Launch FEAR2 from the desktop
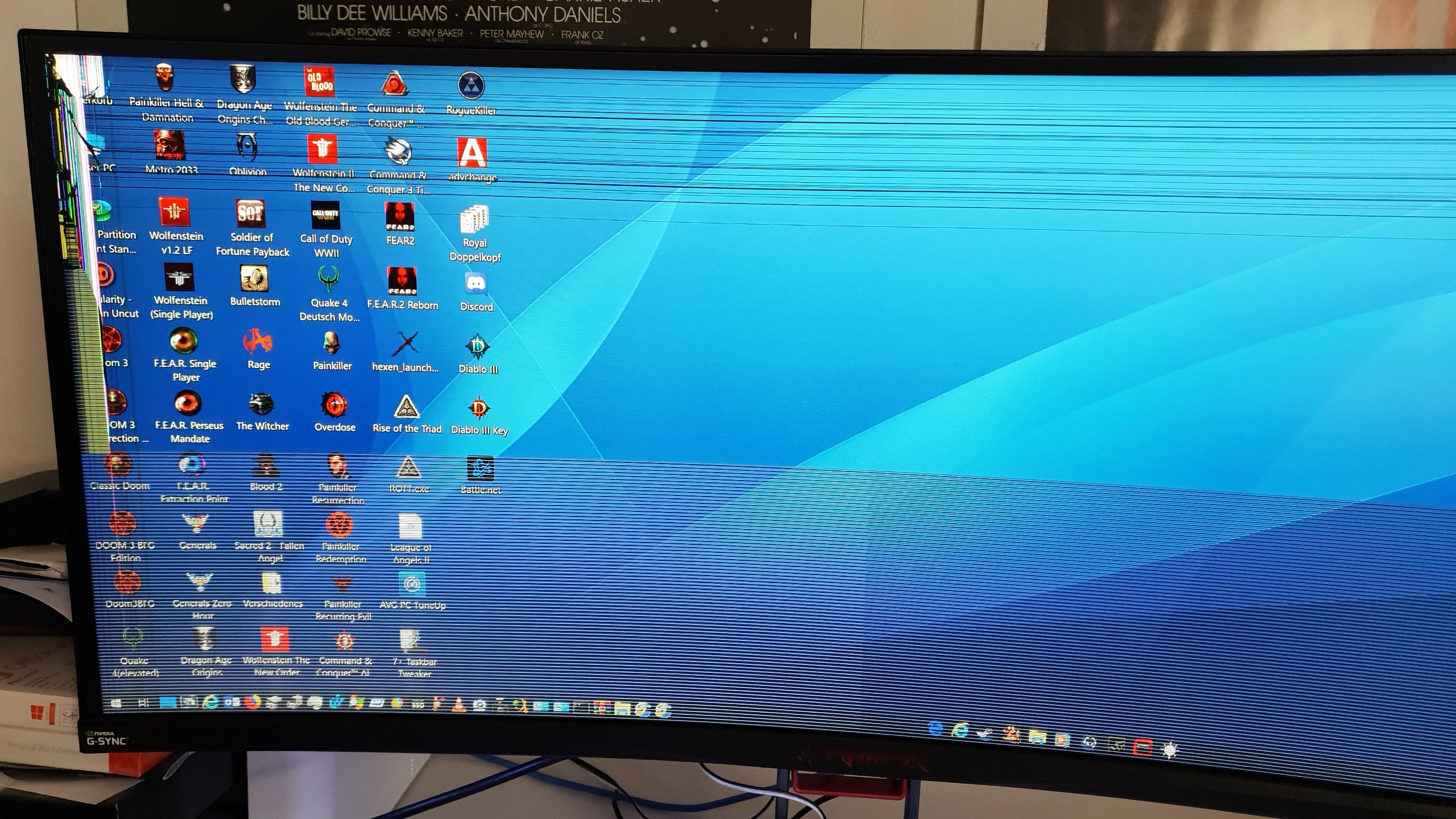 [x=400, y=217]
